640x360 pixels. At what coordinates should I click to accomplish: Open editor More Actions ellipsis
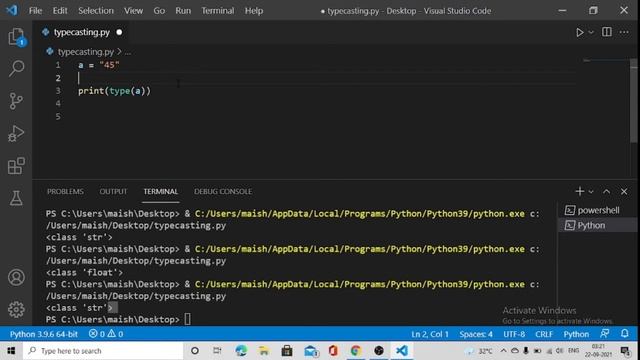624,32
